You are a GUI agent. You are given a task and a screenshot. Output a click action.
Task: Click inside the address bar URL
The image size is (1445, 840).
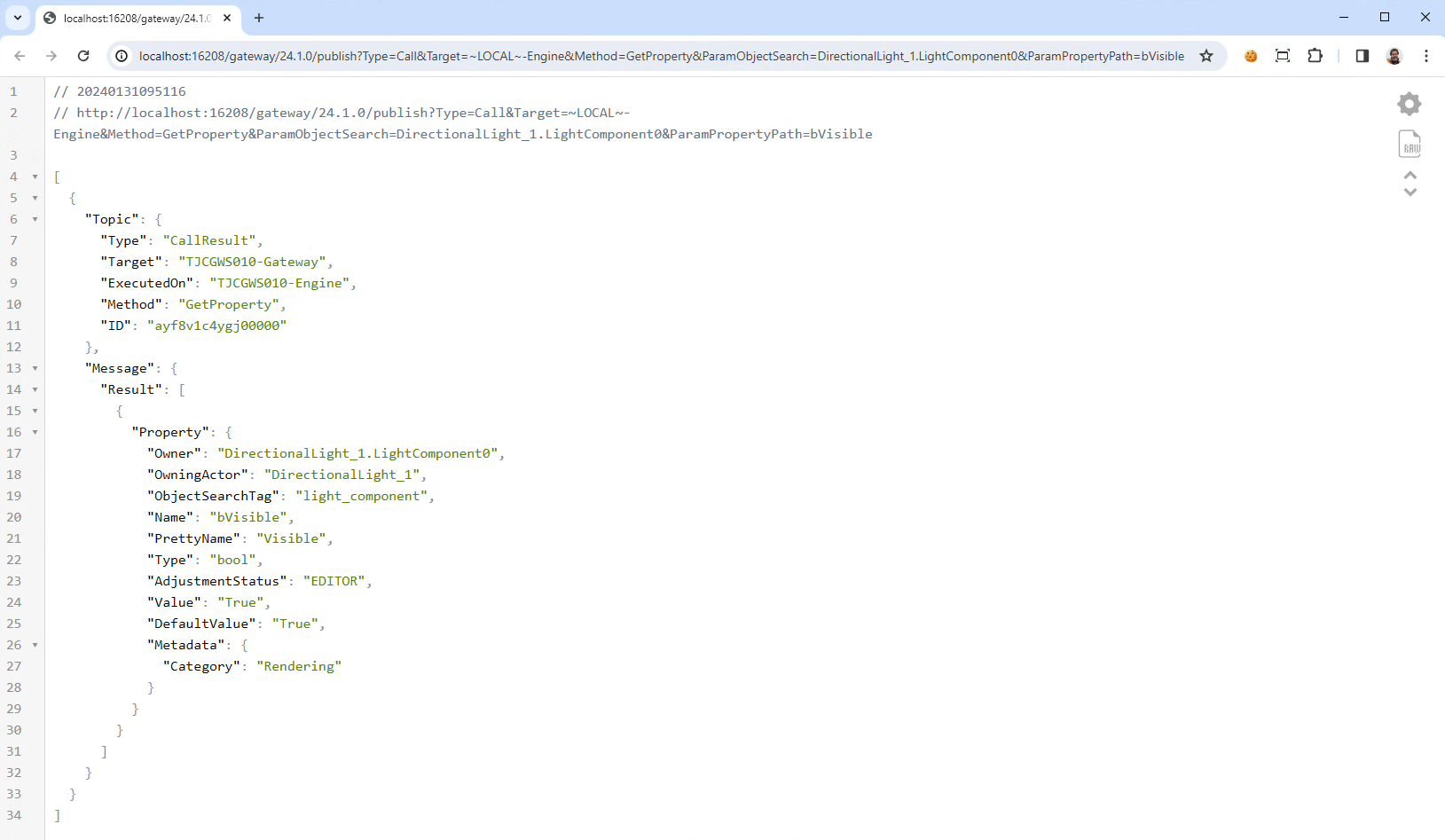click(x=621, y=55)
